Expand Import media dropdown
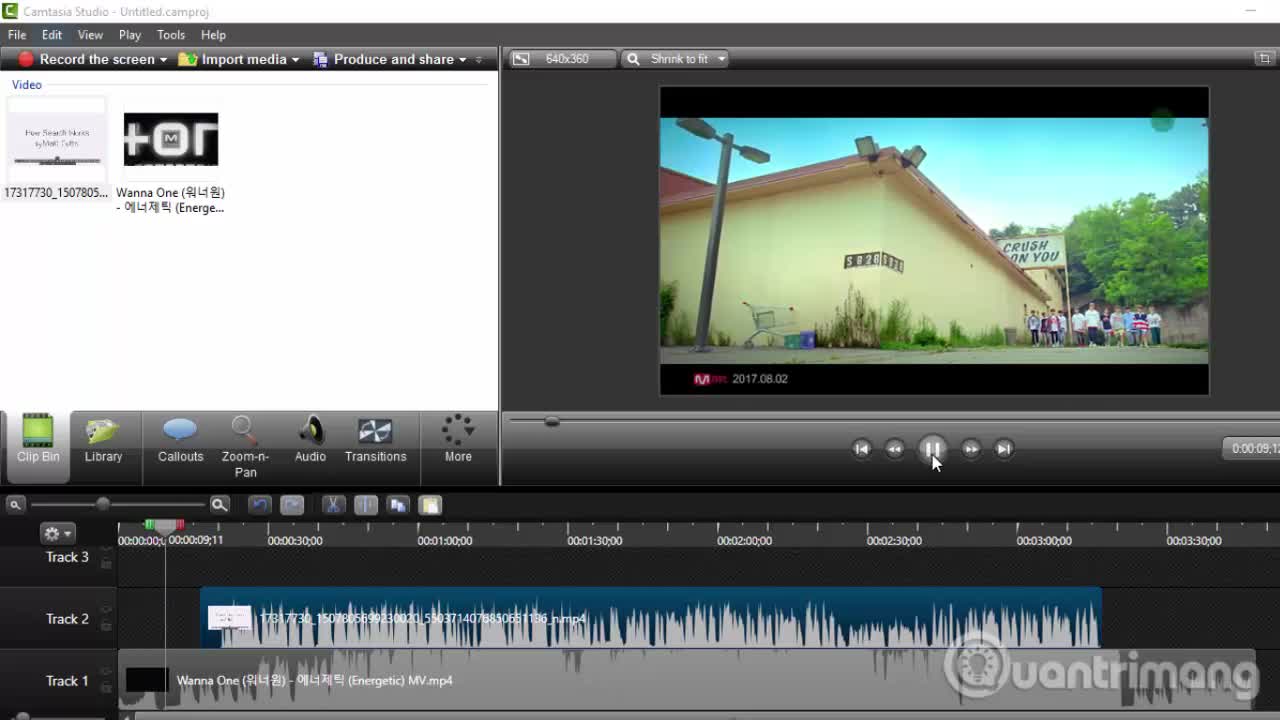1280x720 pixels. tap(295, 60)
